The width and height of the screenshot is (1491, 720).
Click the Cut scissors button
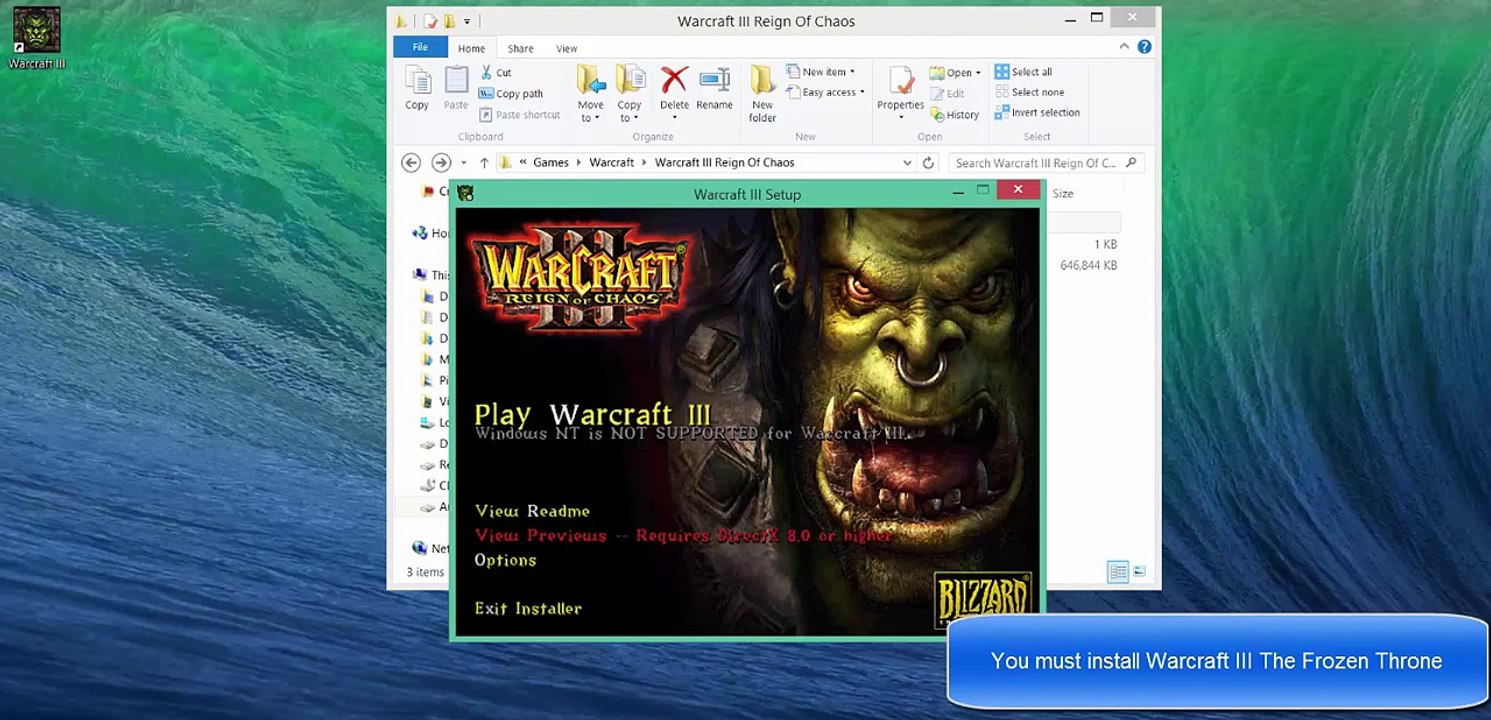pyautogui.click(x=496, y=72)
